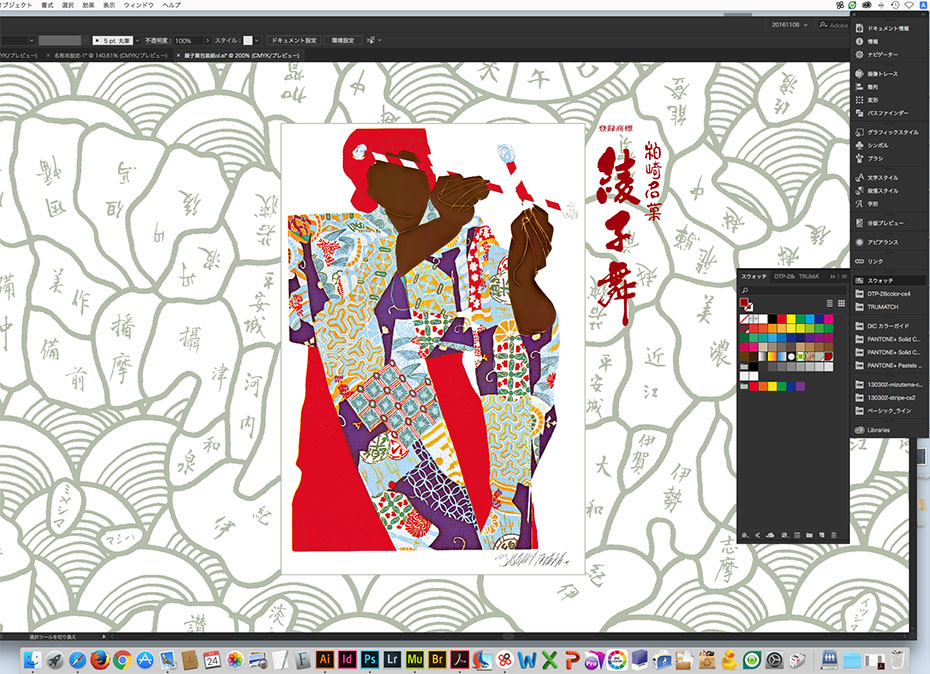Expand the opacity value arrow
Image resolution: width=930 pixels, height=674 pixels.
205,40
